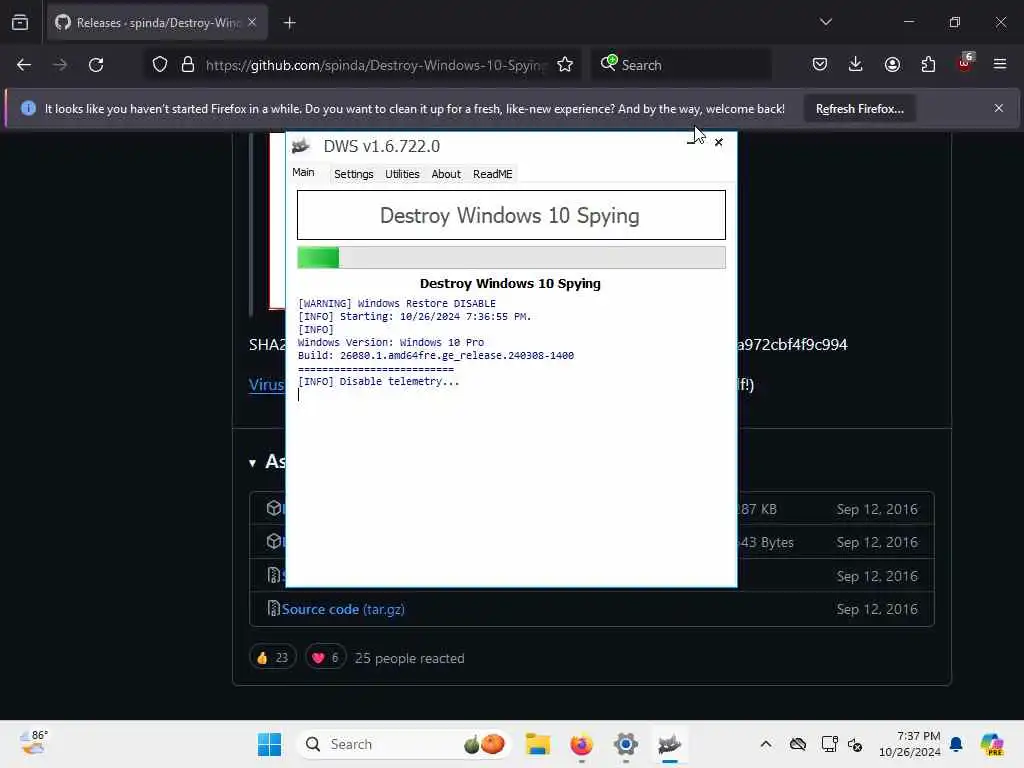Viewport: 1024px width, 768px height.
Task: Open the ReadME tab in DWS
Action: coord(492,174)
